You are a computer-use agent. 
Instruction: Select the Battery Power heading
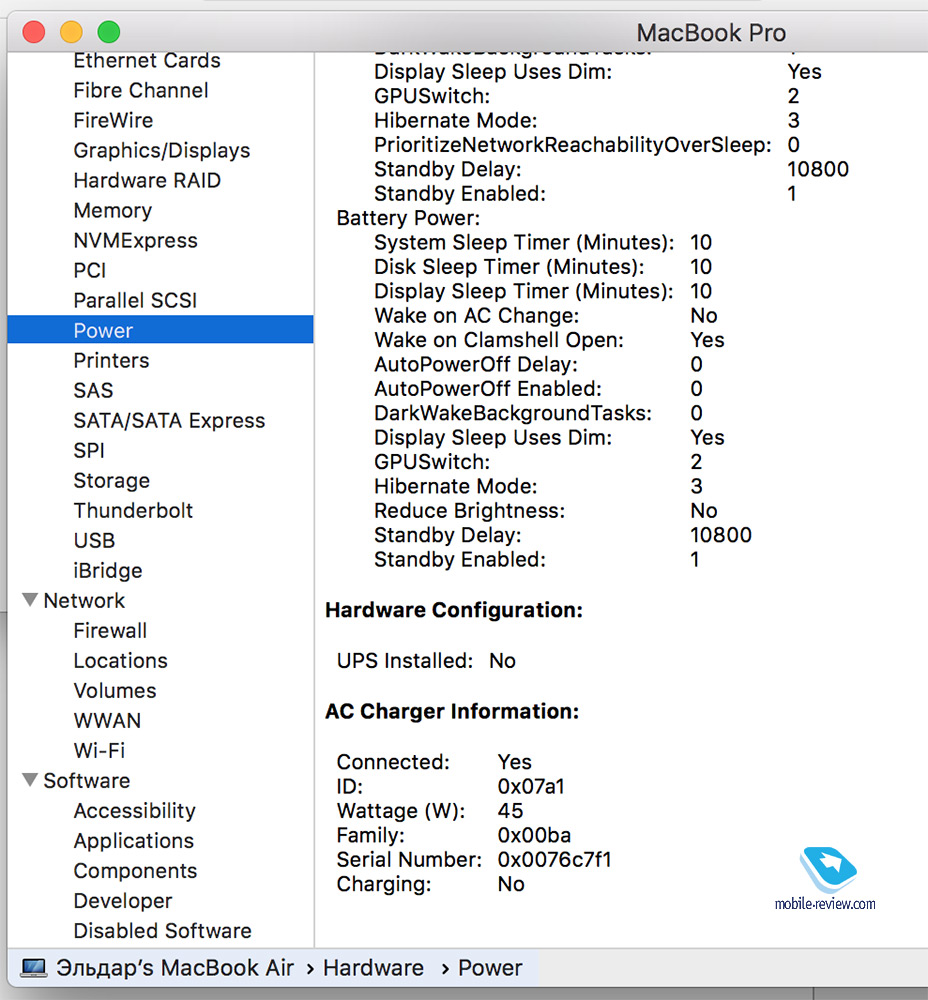click(408, 218)
